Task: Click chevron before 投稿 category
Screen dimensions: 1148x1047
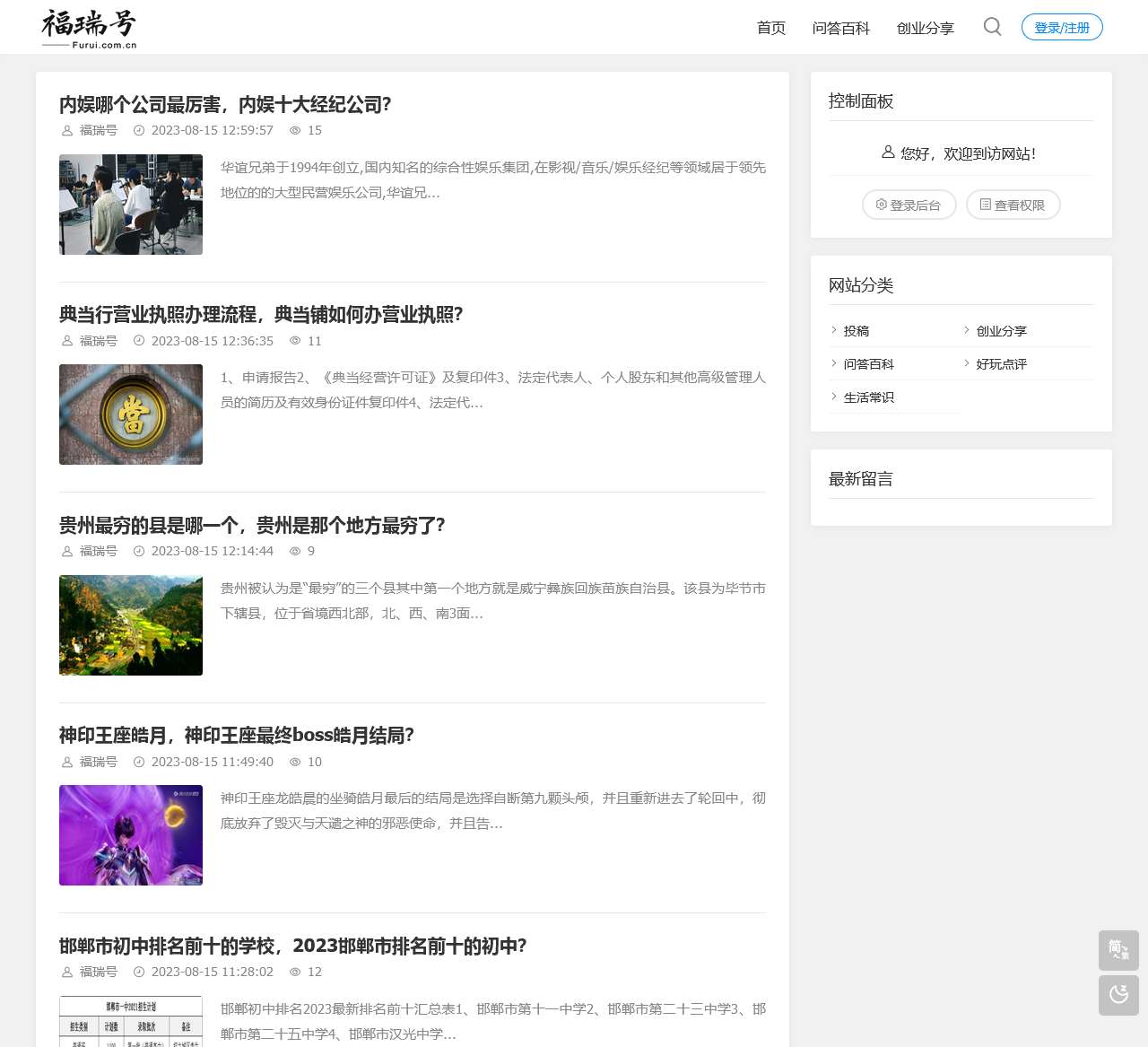Action: coord(834,330)
